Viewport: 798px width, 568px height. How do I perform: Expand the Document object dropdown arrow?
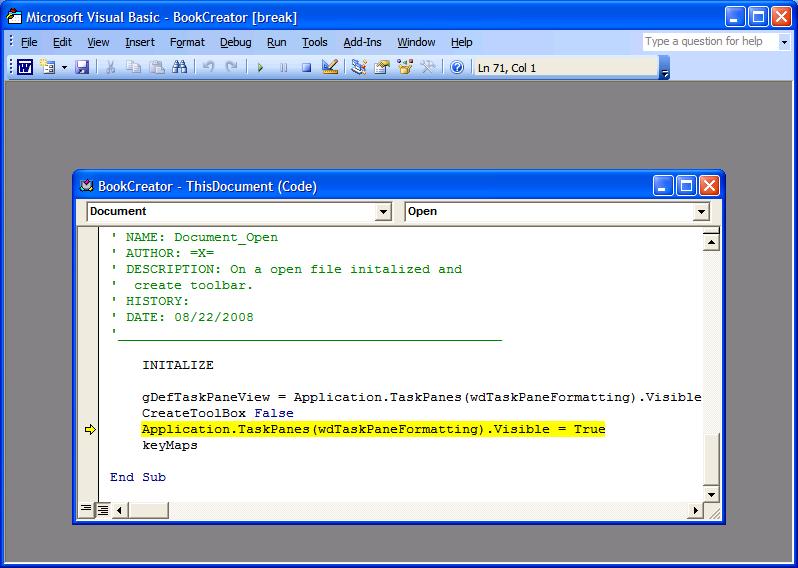click(x=383, y=212)
